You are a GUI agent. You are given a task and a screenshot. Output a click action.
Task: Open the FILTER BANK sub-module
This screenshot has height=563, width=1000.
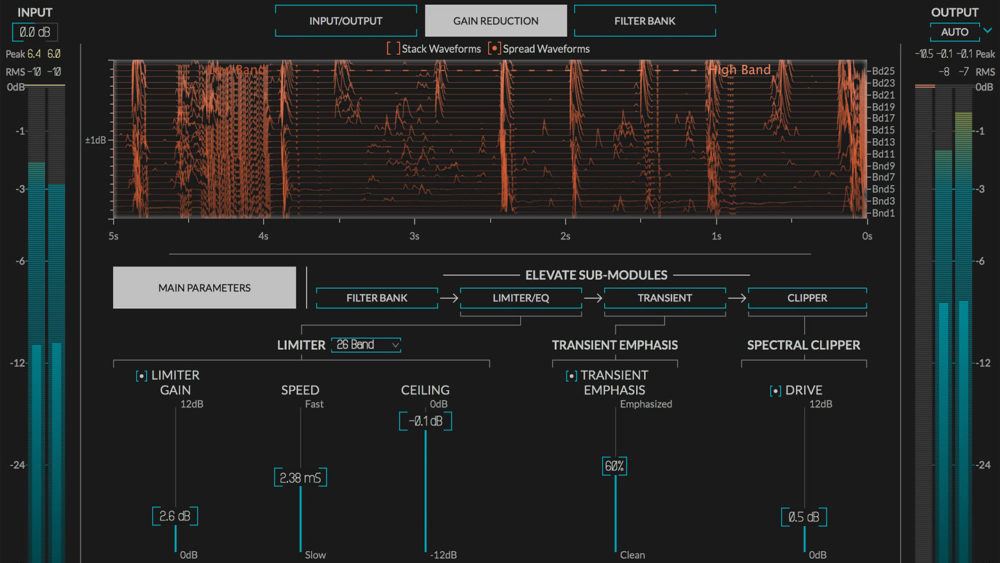(377, 298)
